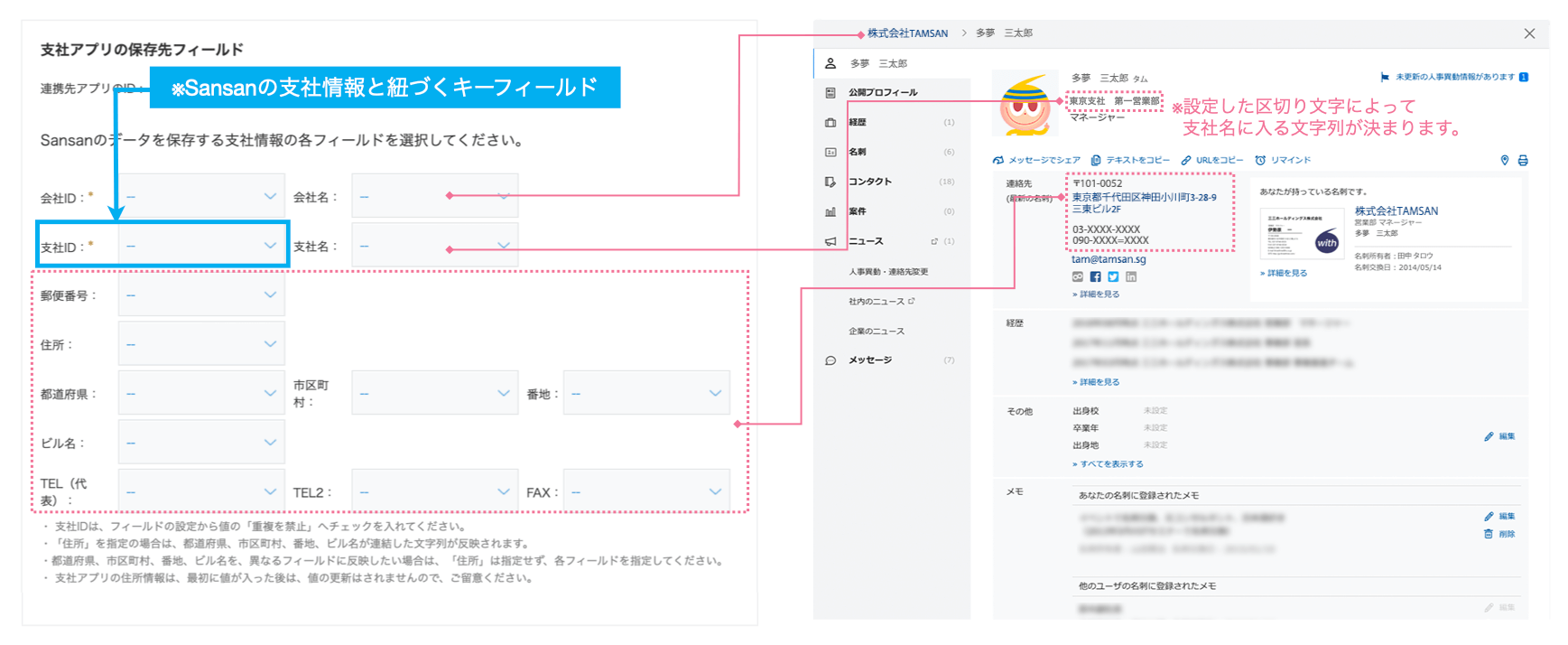1568x645 pixels.
Task: Open the Facebook social icon
Action: [x=1095, y=277]
